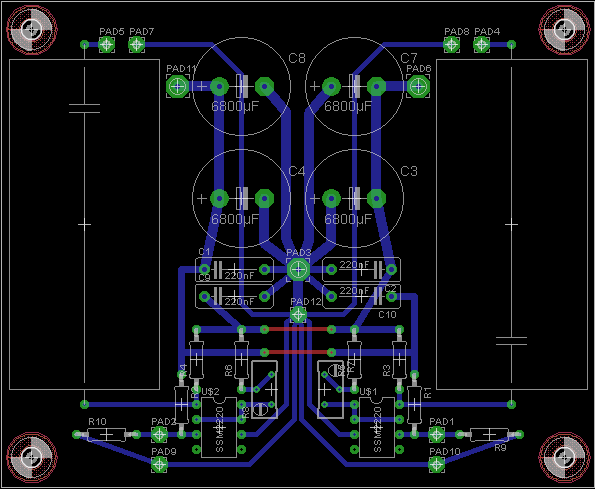
Task: Click the PAD9 pad
Action: (x=159, y=464)
